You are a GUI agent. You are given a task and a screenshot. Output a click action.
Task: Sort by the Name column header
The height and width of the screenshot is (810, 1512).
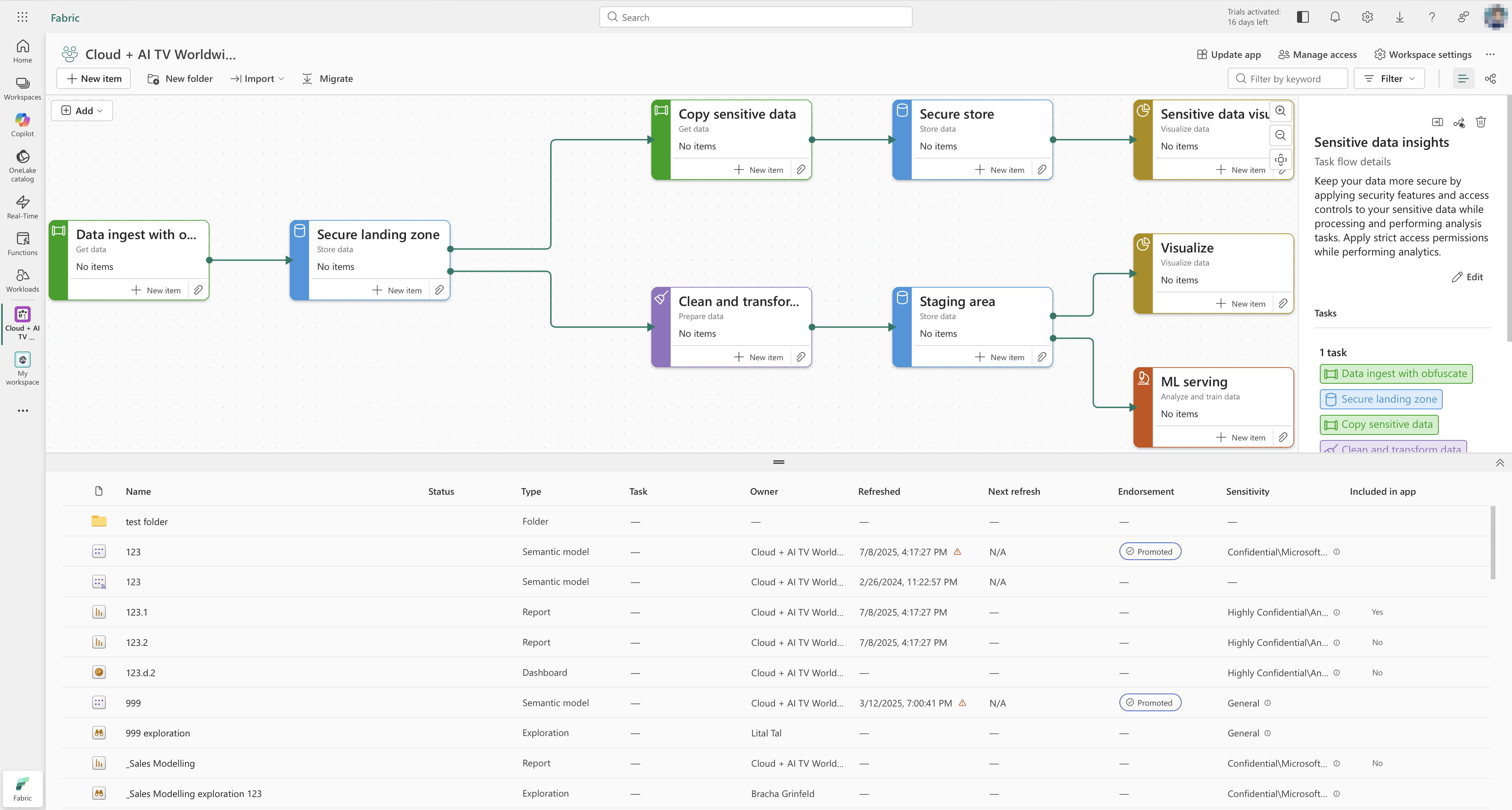point(138,492)
